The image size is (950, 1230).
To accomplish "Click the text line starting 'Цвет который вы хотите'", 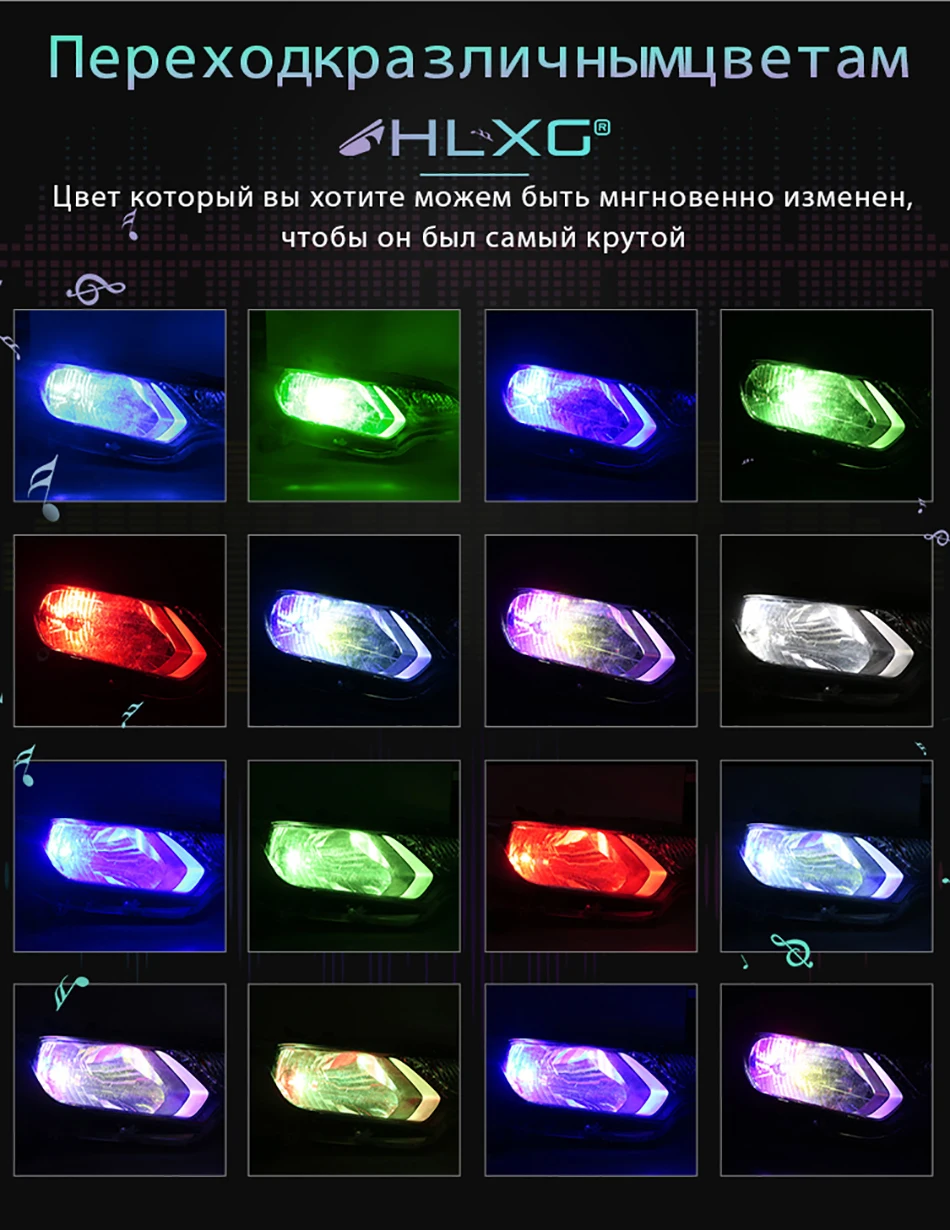I will pyautogui.click(x=483, y=196).
